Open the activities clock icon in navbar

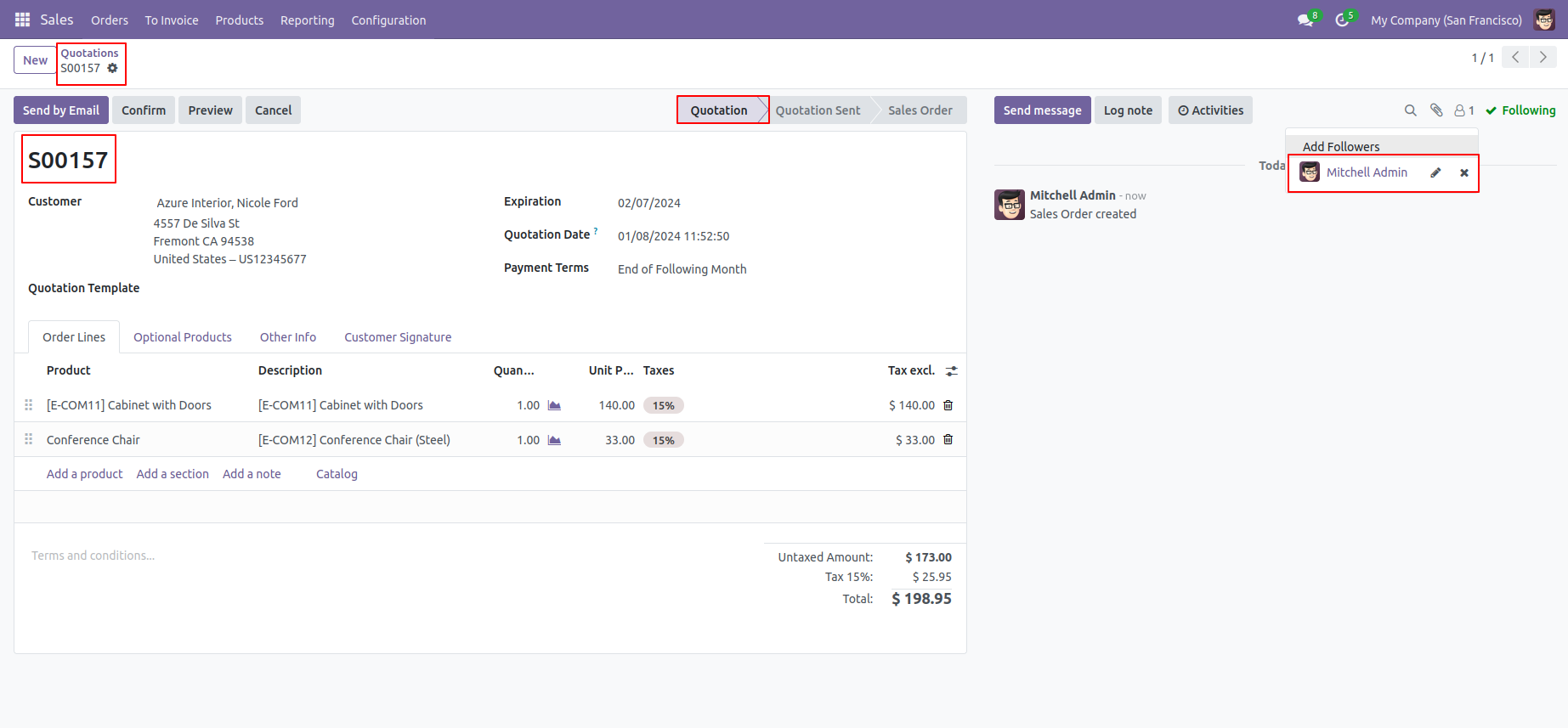(1342, 20)
